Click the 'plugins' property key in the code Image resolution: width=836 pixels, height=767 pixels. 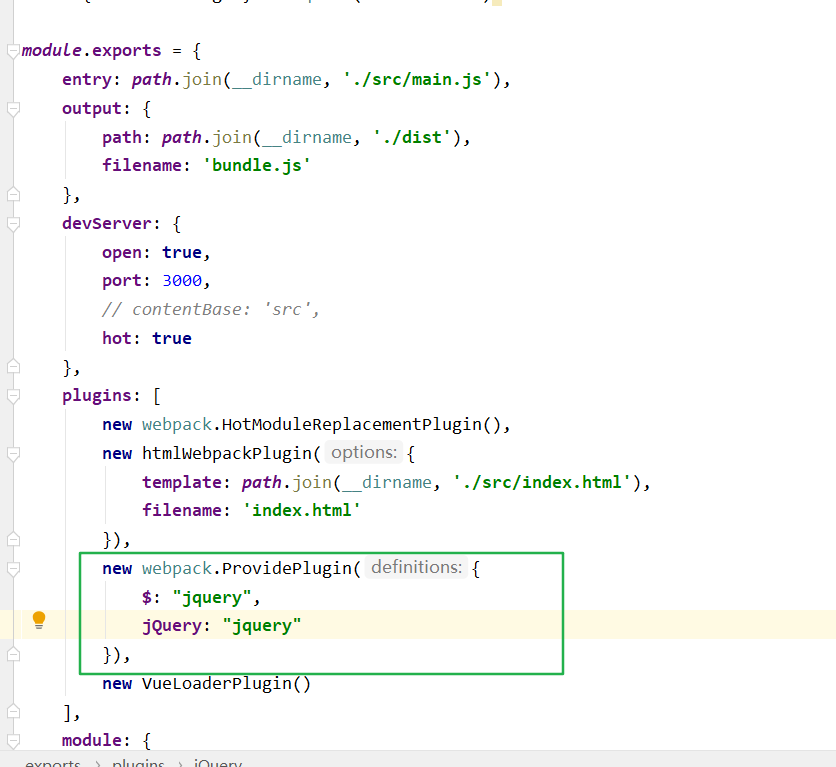[97, 396]
